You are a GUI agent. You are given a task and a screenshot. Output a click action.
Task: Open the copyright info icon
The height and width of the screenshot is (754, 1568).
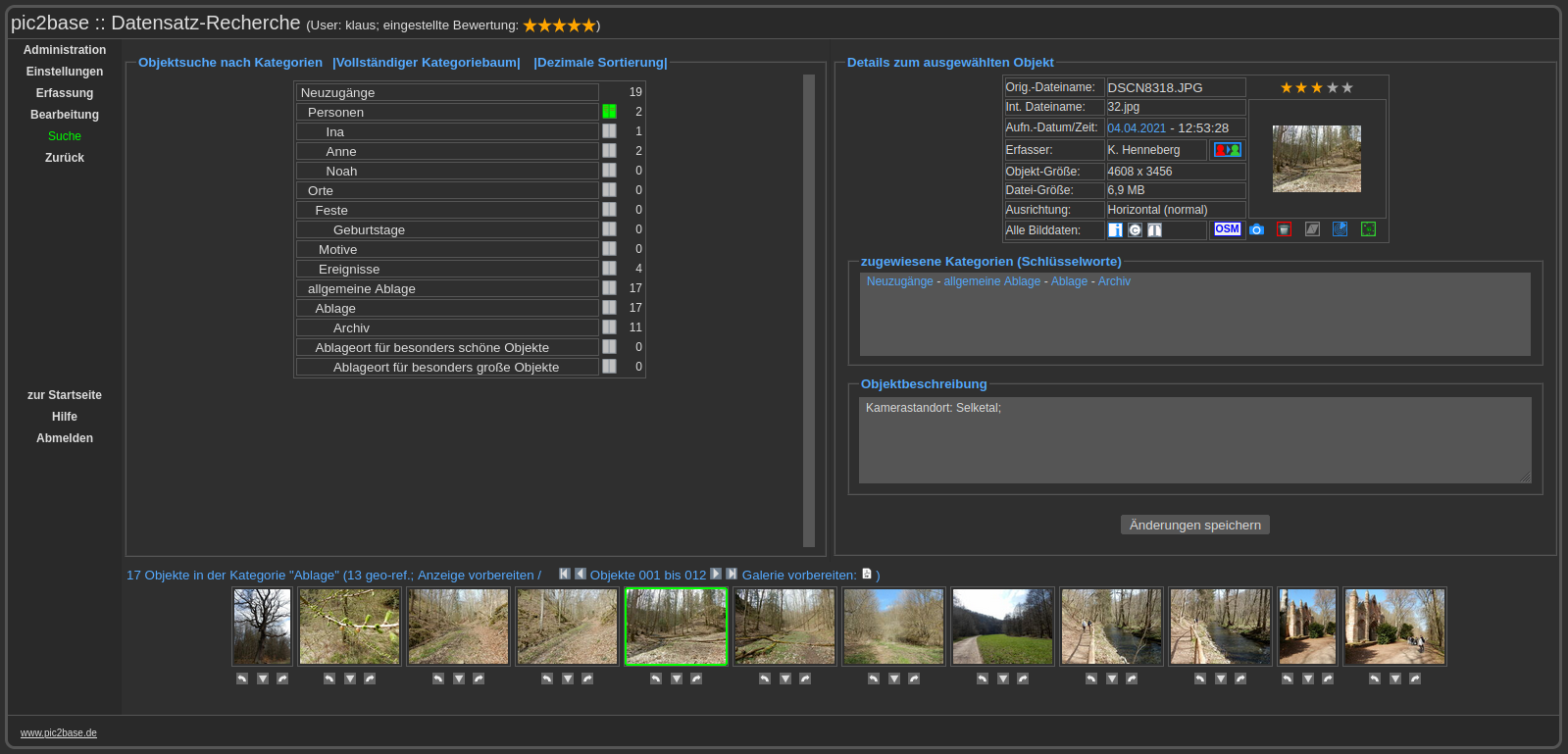click(x=1135, y=230)
